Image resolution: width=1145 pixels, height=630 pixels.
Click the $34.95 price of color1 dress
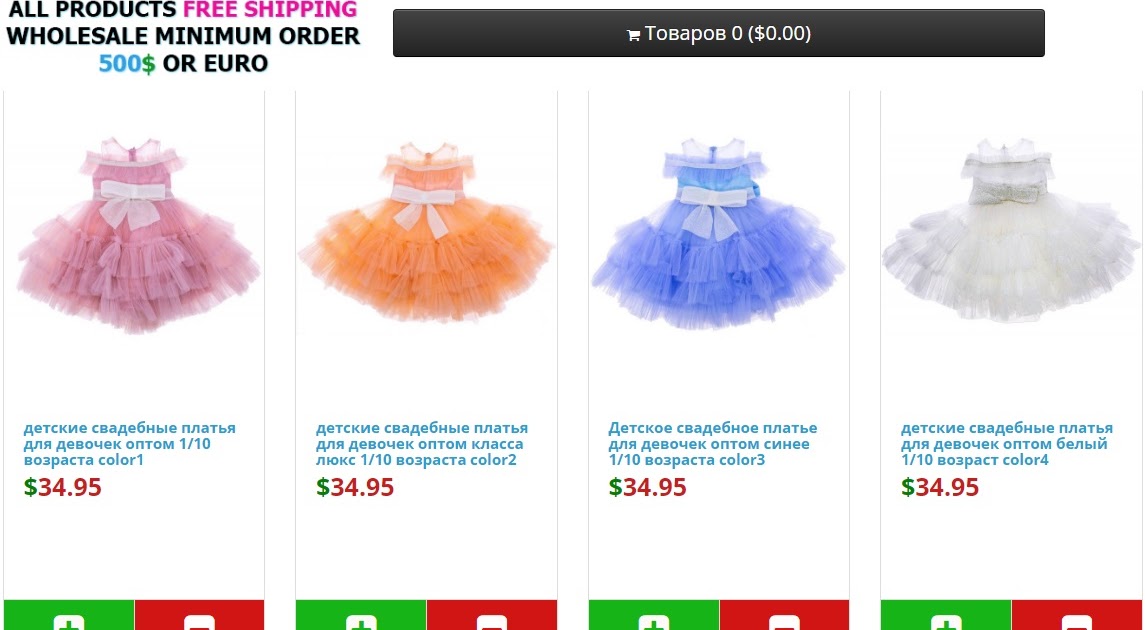coord(62,487)
